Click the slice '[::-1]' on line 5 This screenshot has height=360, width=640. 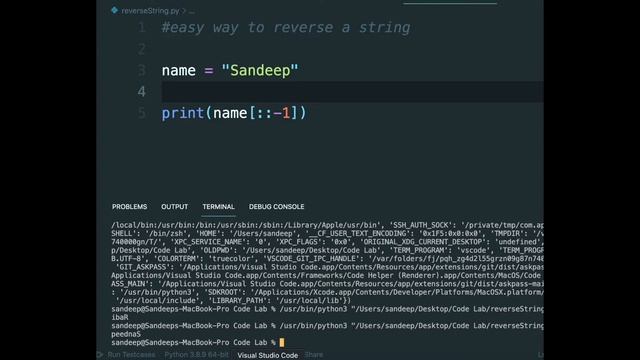pos(273,113)
